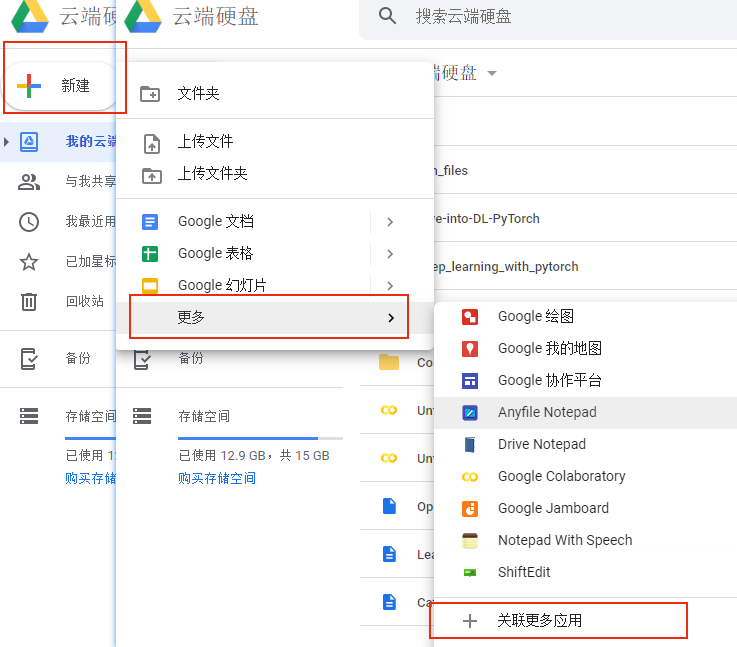Click the "已使用 12.9 GB，共 15 GB" text
737x647 pixels.
pyautogui.click(x=254, y=455)
